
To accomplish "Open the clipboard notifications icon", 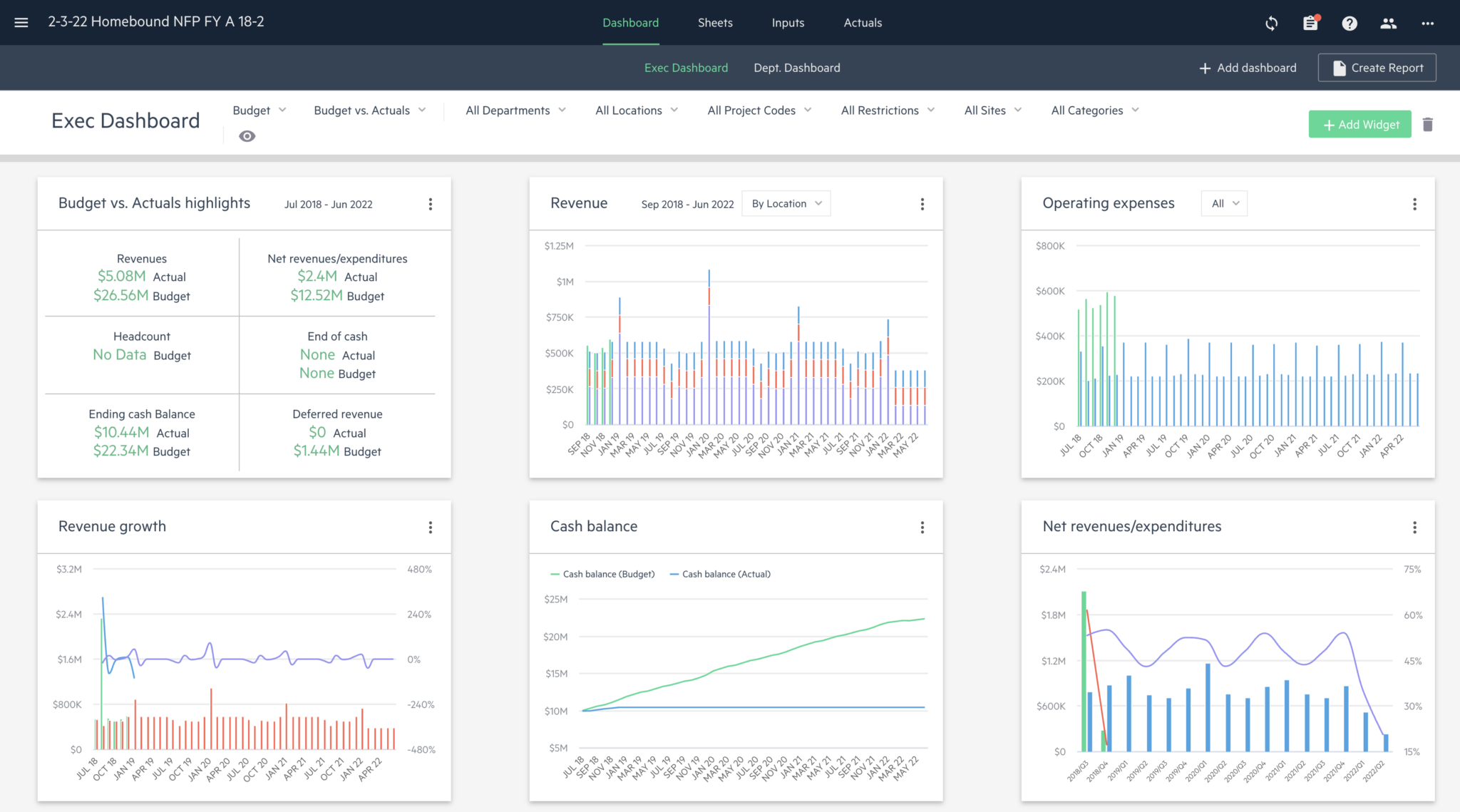I will point(1310,24).
